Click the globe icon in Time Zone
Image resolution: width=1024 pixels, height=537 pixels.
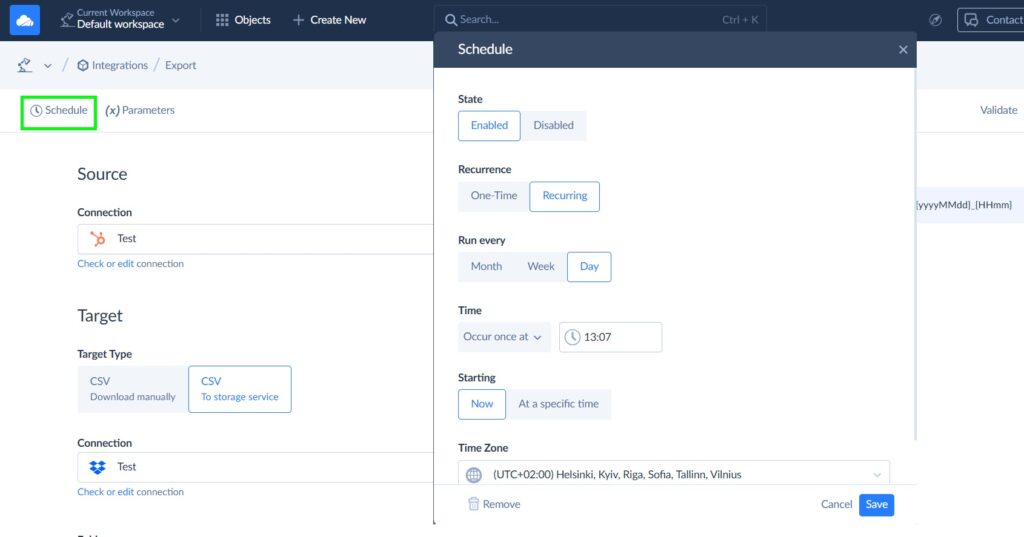tap(474, 475)
